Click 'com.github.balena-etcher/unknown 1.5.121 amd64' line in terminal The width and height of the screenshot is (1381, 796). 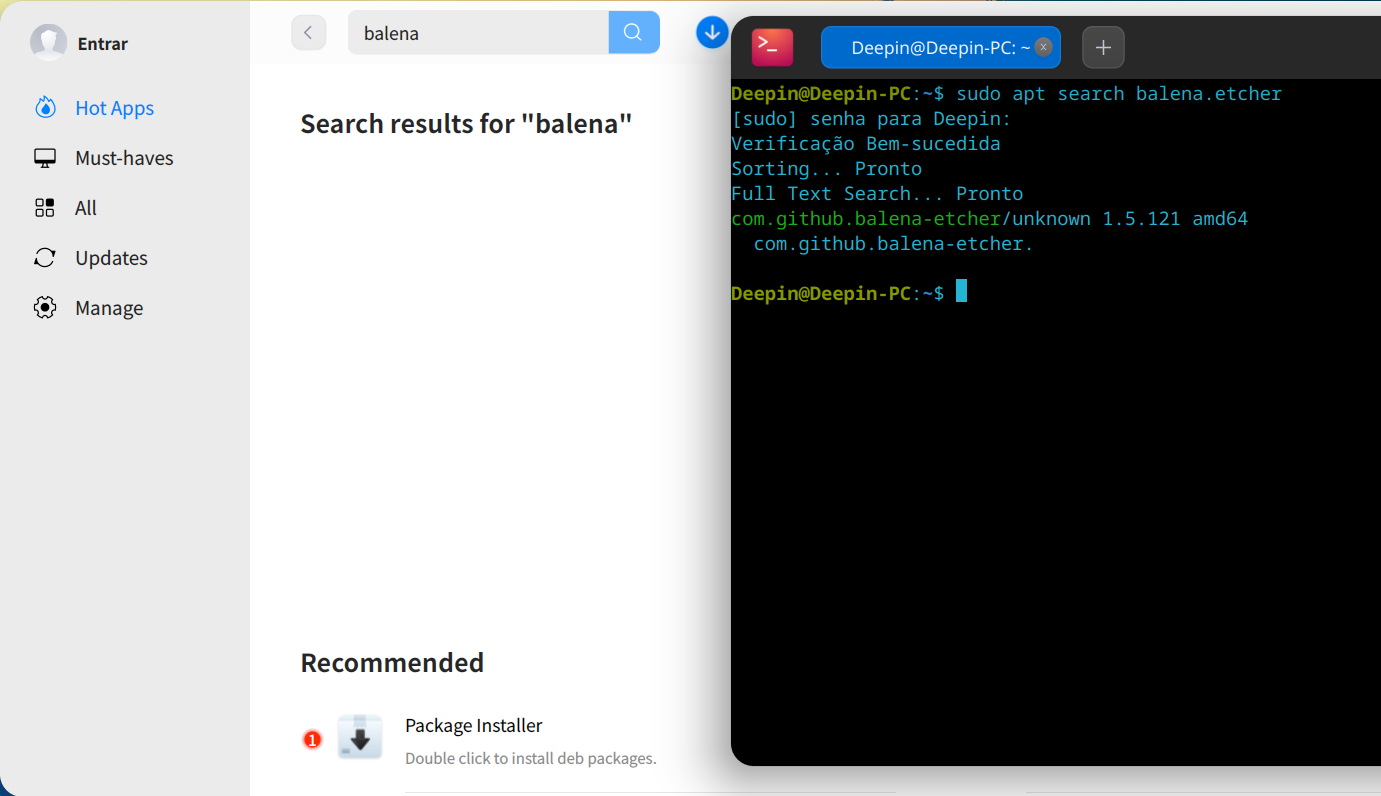point(989,219)
